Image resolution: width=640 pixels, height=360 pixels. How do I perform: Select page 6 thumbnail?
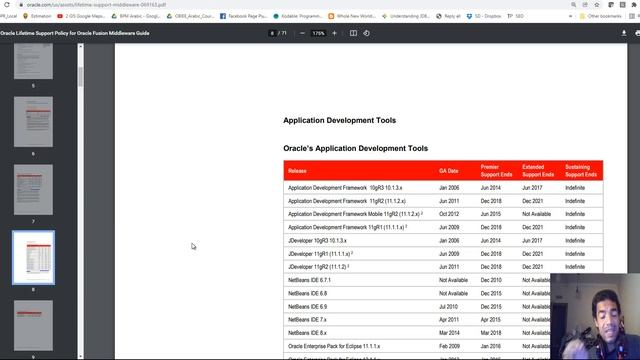coord(33,122)
